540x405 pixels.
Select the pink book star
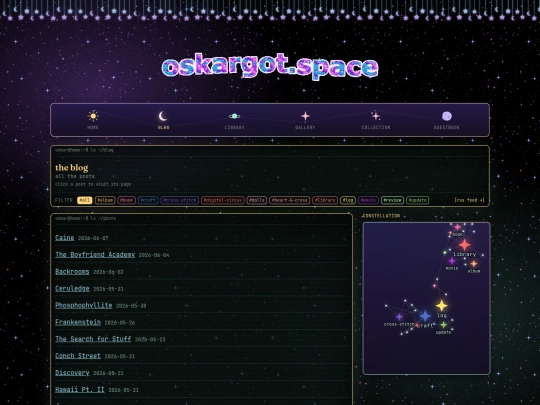(x=457, y=227)
